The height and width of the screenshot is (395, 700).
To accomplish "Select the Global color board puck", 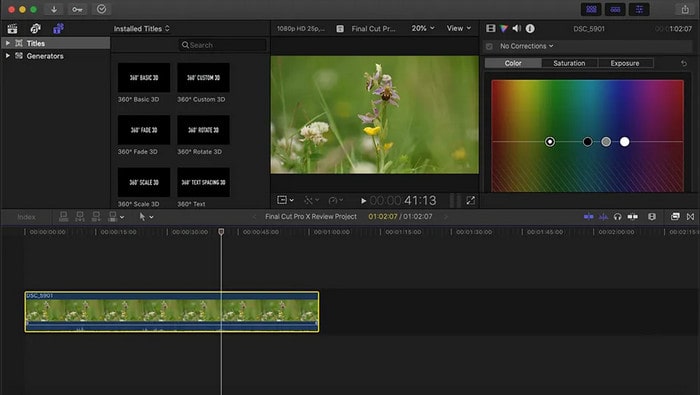I will (550, 142).
